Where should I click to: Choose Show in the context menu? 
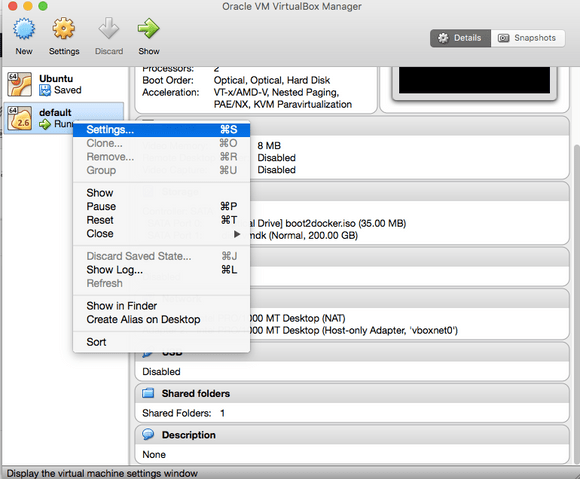click(x=161, y=193)
